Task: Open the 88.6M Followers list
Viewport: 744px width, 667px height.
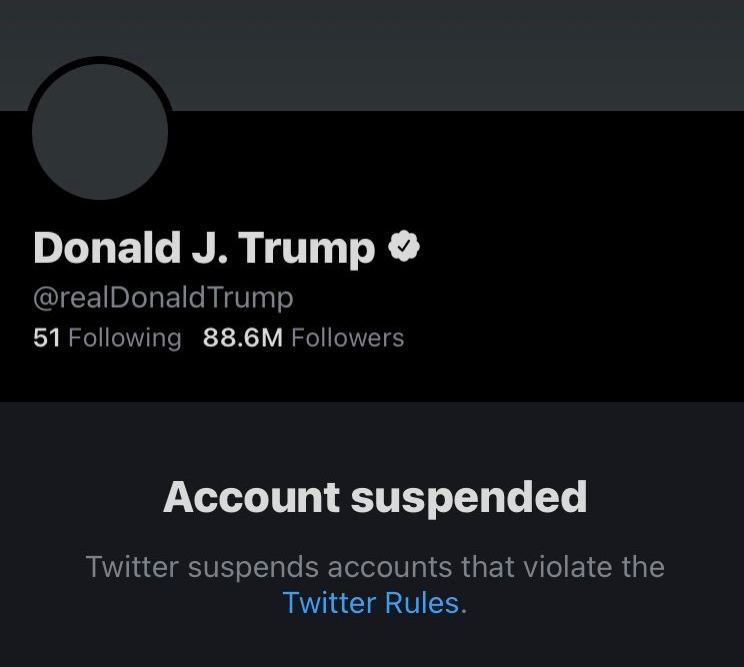Action: pyautogui.click(x=303, y=338)
